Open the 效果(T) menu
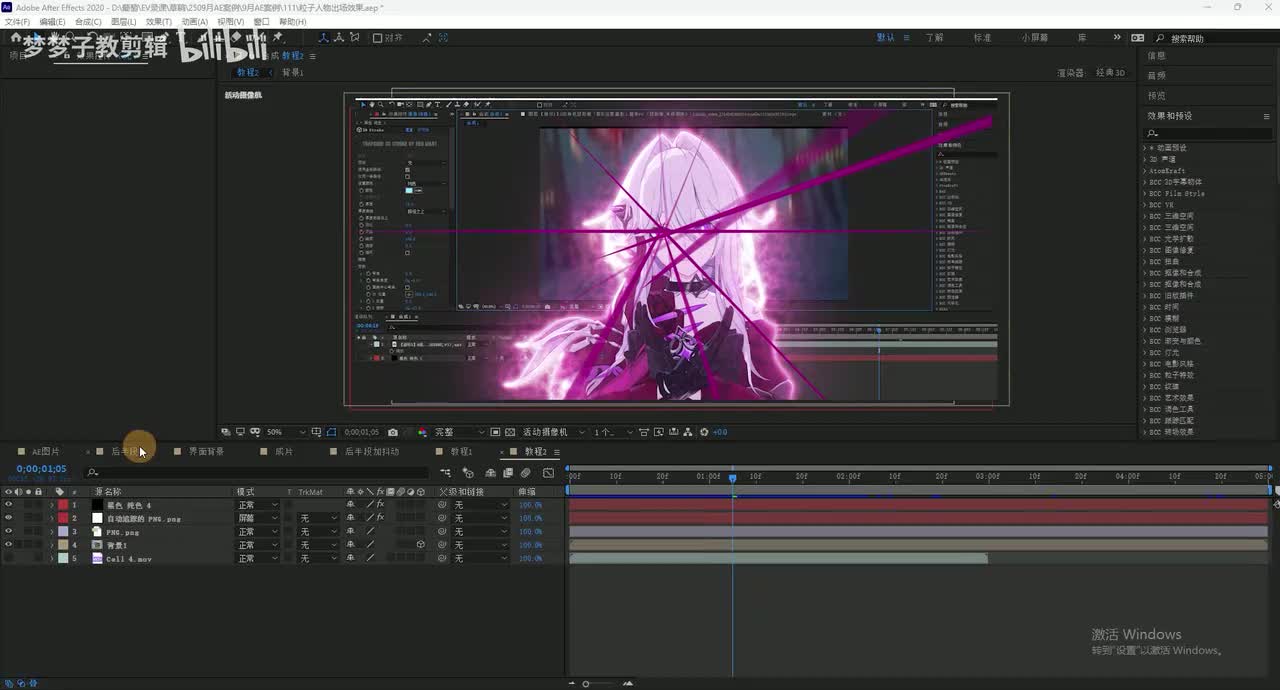The width and height of the screenshot is (1280, 690). point(158,22)
